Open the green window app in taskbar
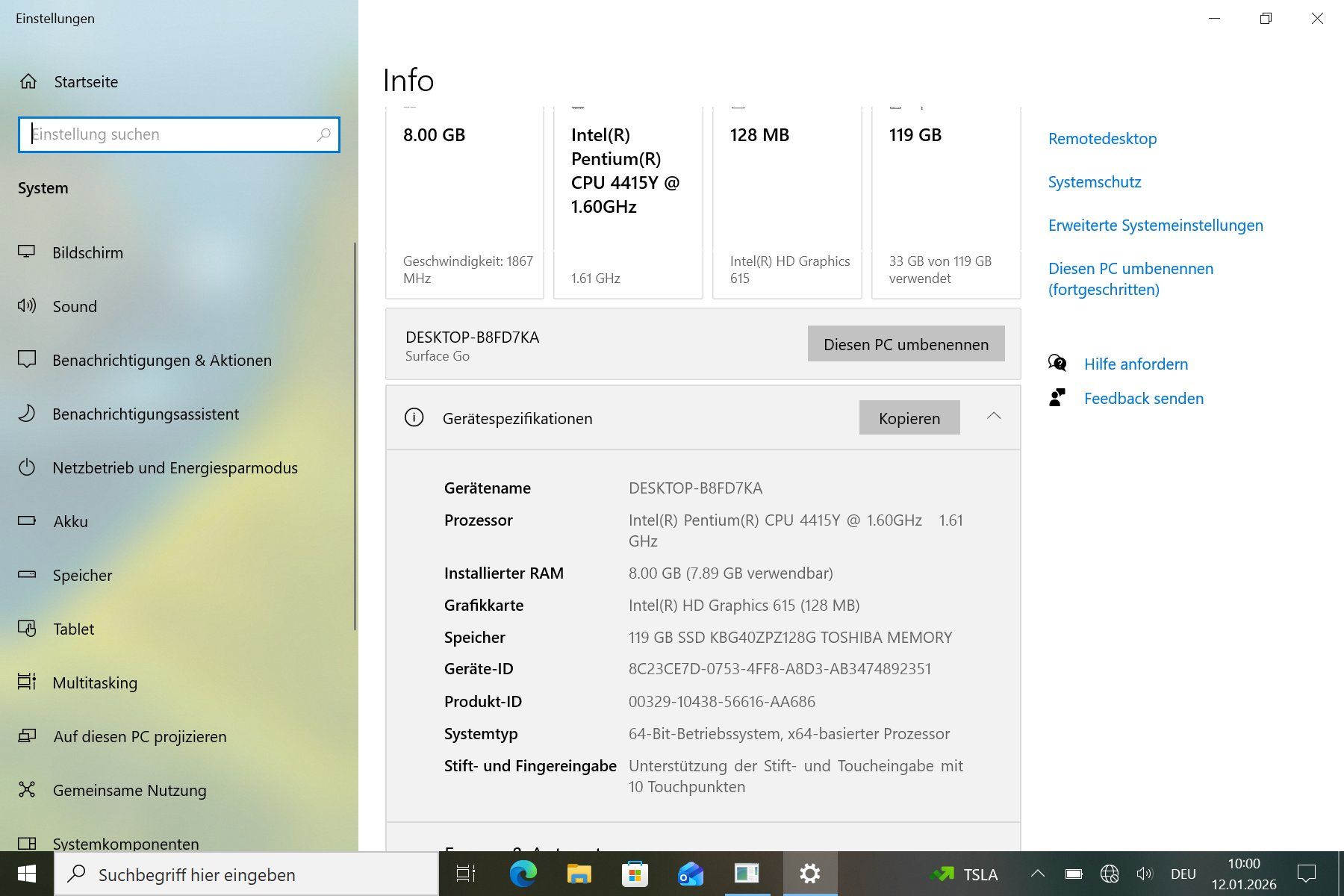1344x896 pixels. tap(747, 874)
